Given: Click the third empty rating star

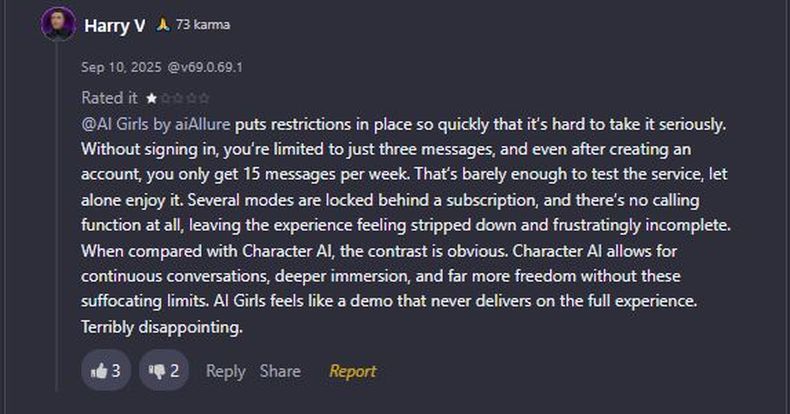Looking at the screenshot, I should (x=178, y=98).
